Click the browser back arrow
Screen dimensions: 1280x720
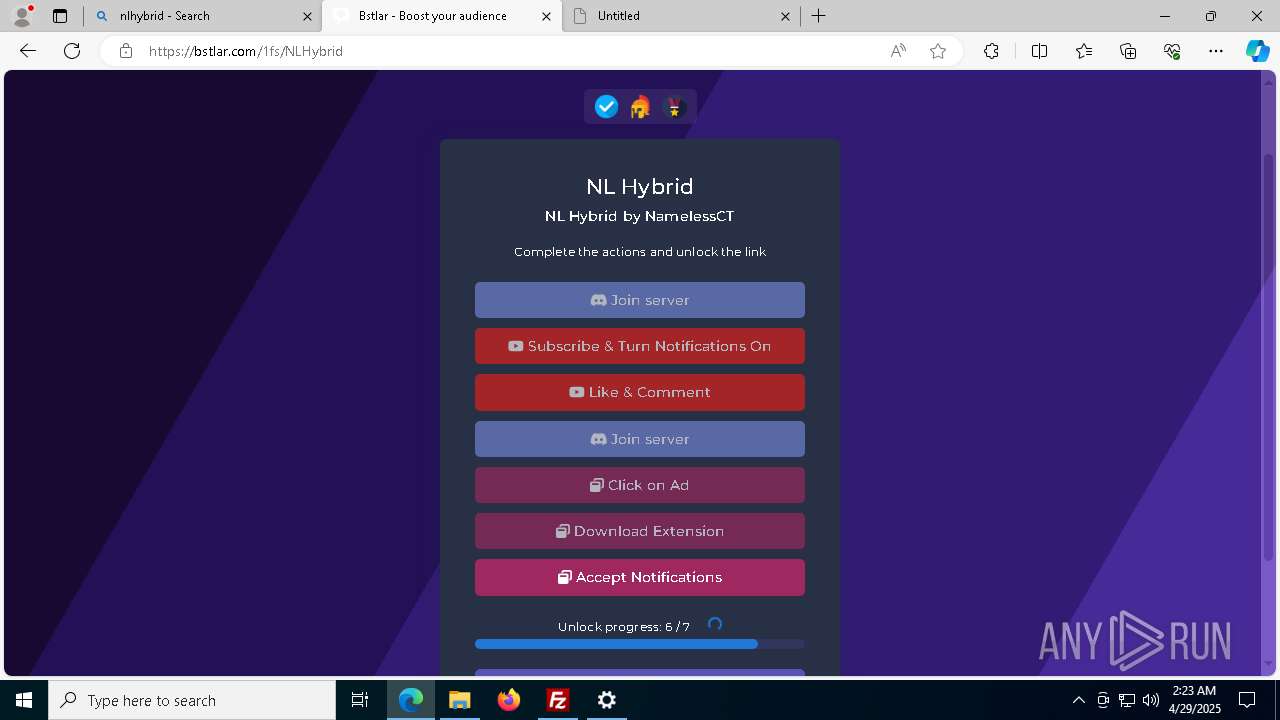point(28,51)
